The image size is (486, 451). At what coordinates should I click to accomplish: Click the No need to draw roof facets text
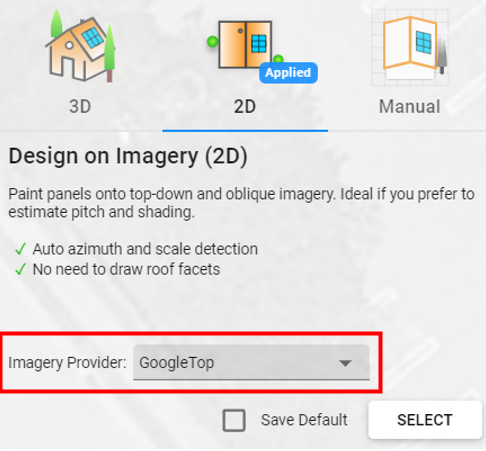pos(126,269)
